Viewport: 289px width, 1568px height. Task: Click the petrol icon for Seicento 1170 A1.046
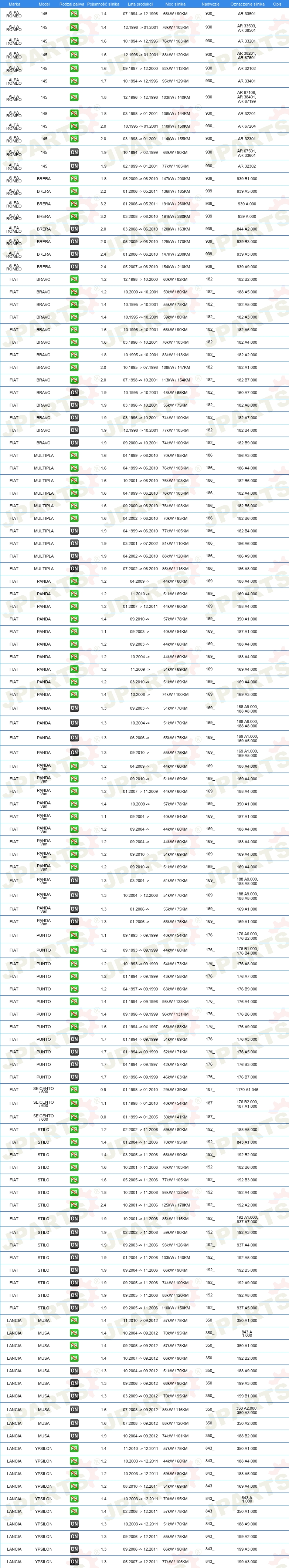[74, 1090]
